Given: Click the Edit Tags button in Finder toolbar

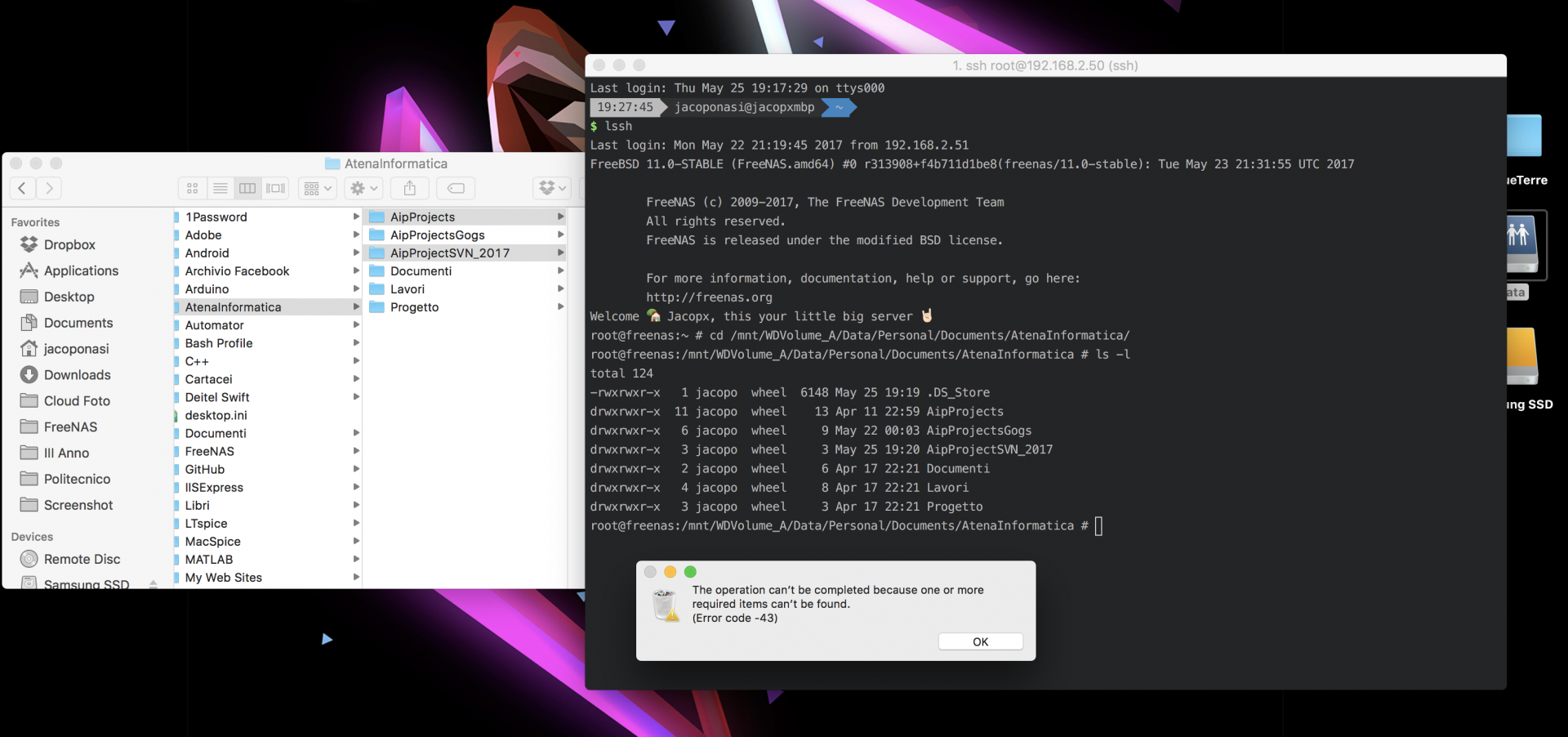Looking at the screenshot, I should click(x=457, y=189).
